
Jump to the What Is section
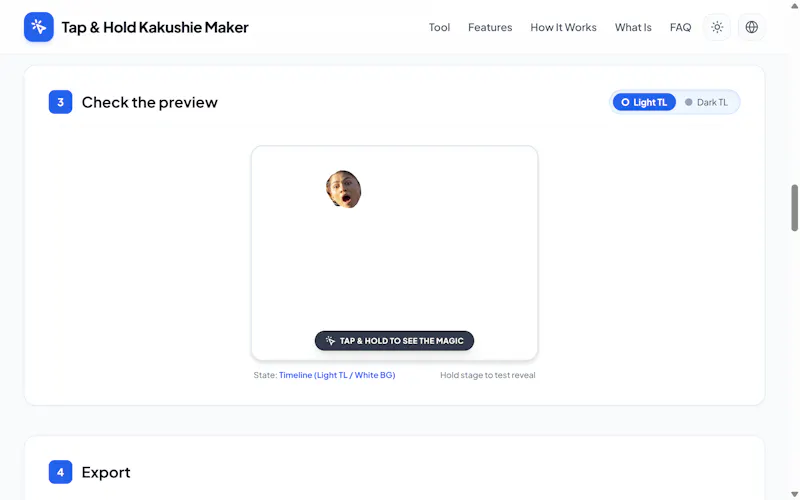633,28
